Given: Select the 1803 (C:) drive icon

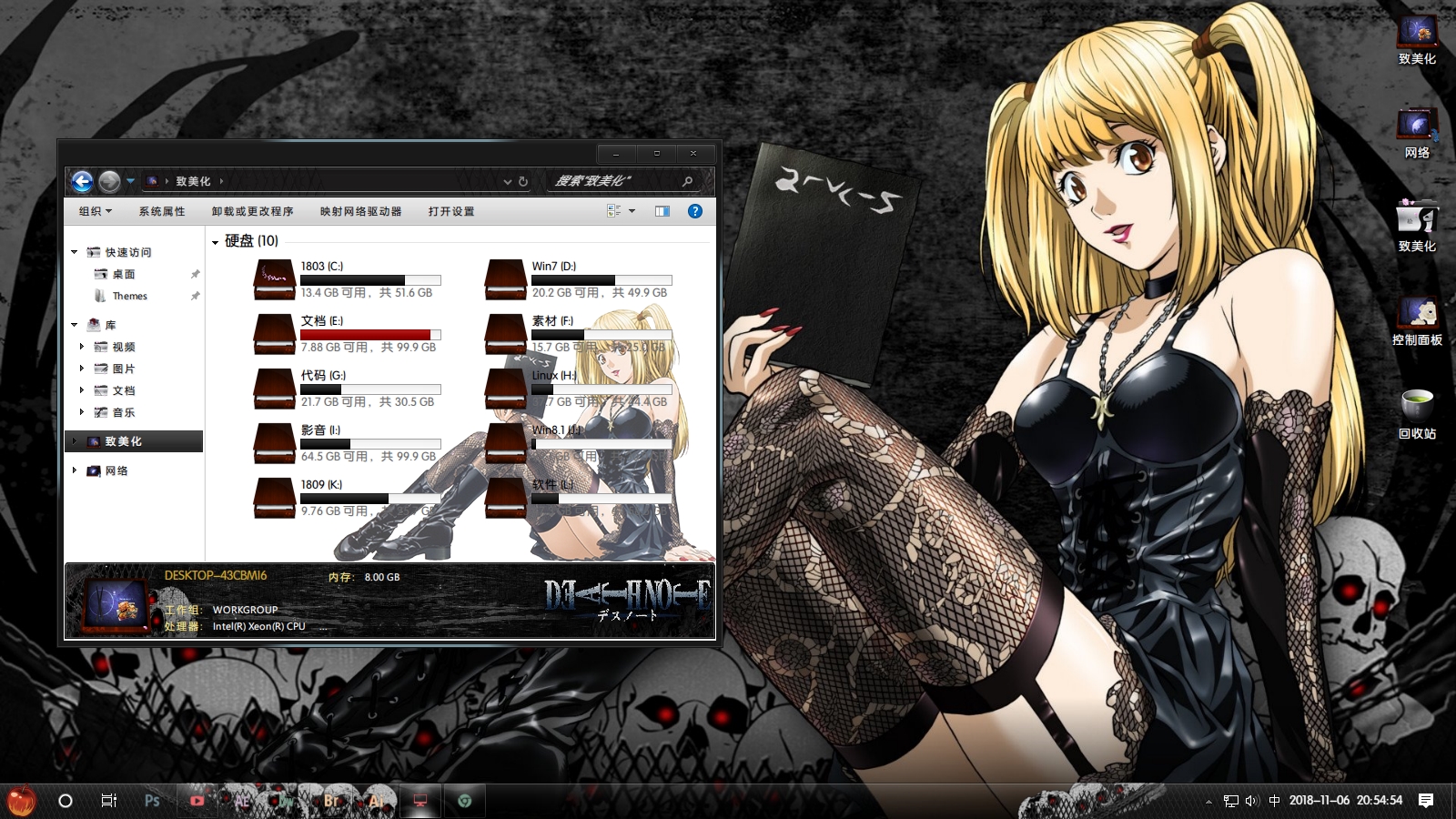Looking at the screenshot, I should tap(274, 279).
